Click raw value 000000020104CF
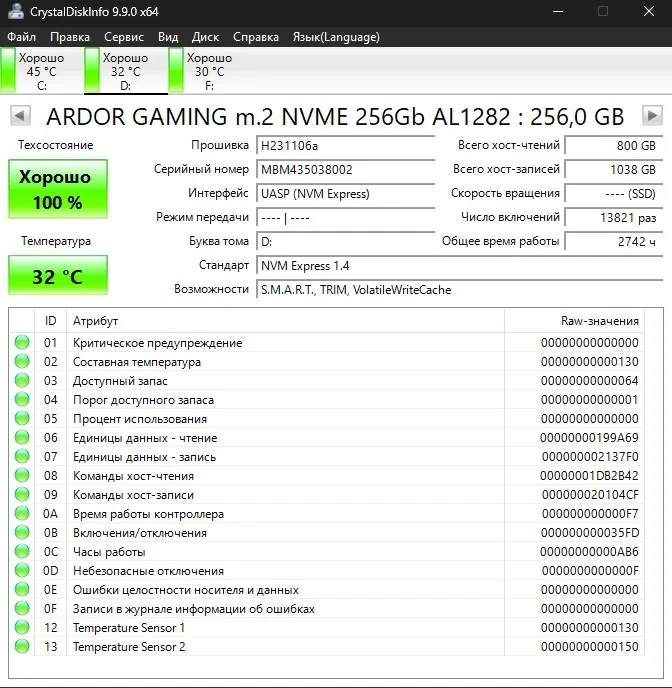The width and height of the screenshot is (672, 688). tap(590, 495)
